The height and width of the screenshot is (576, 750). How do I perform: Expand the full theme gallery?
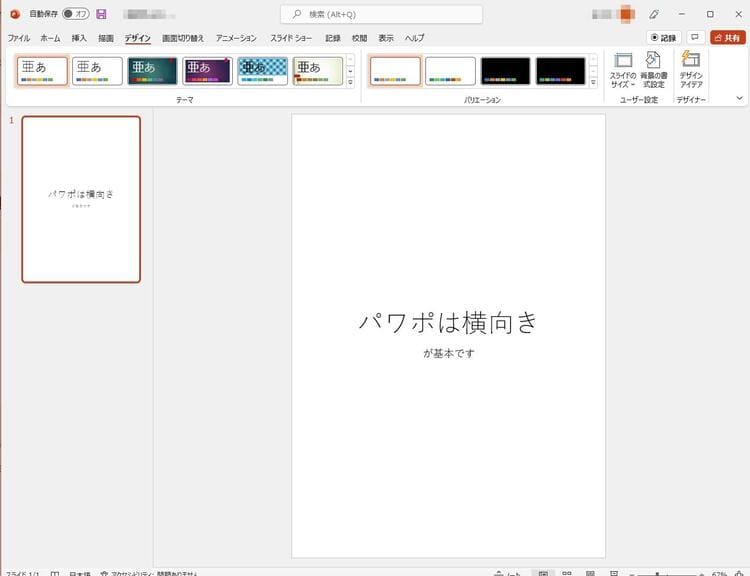351,82
